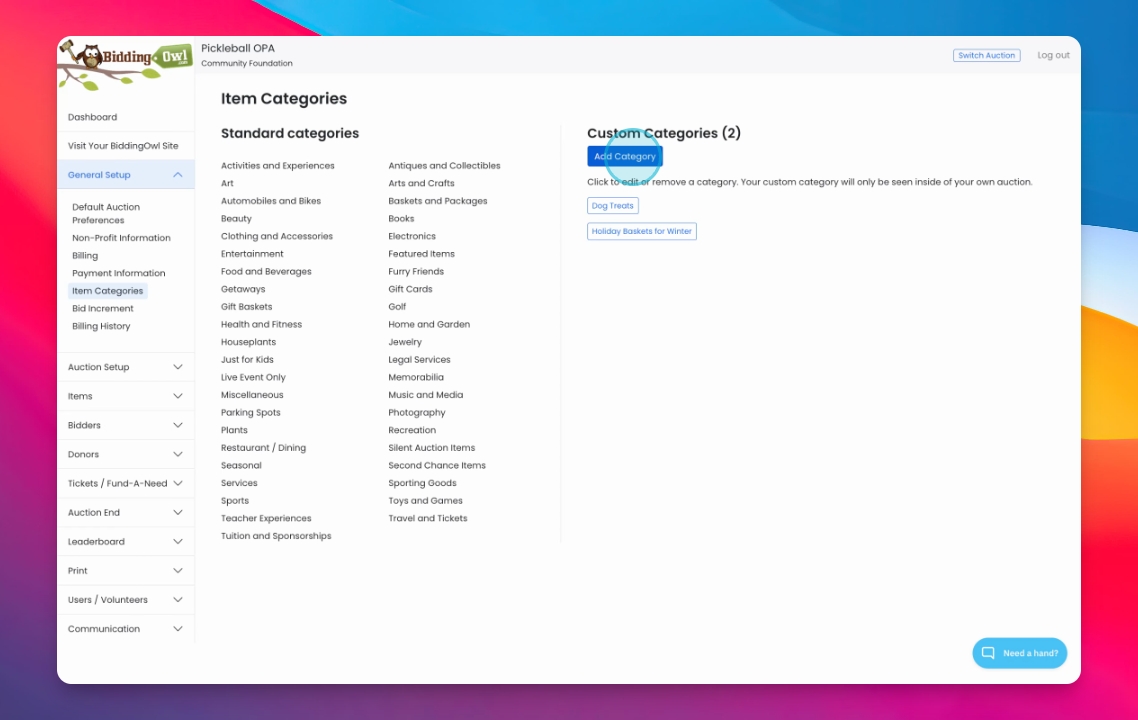Screen dimensions: 1138x720
Task: Expand the Bidders section chevron
Action: point(178,425)
